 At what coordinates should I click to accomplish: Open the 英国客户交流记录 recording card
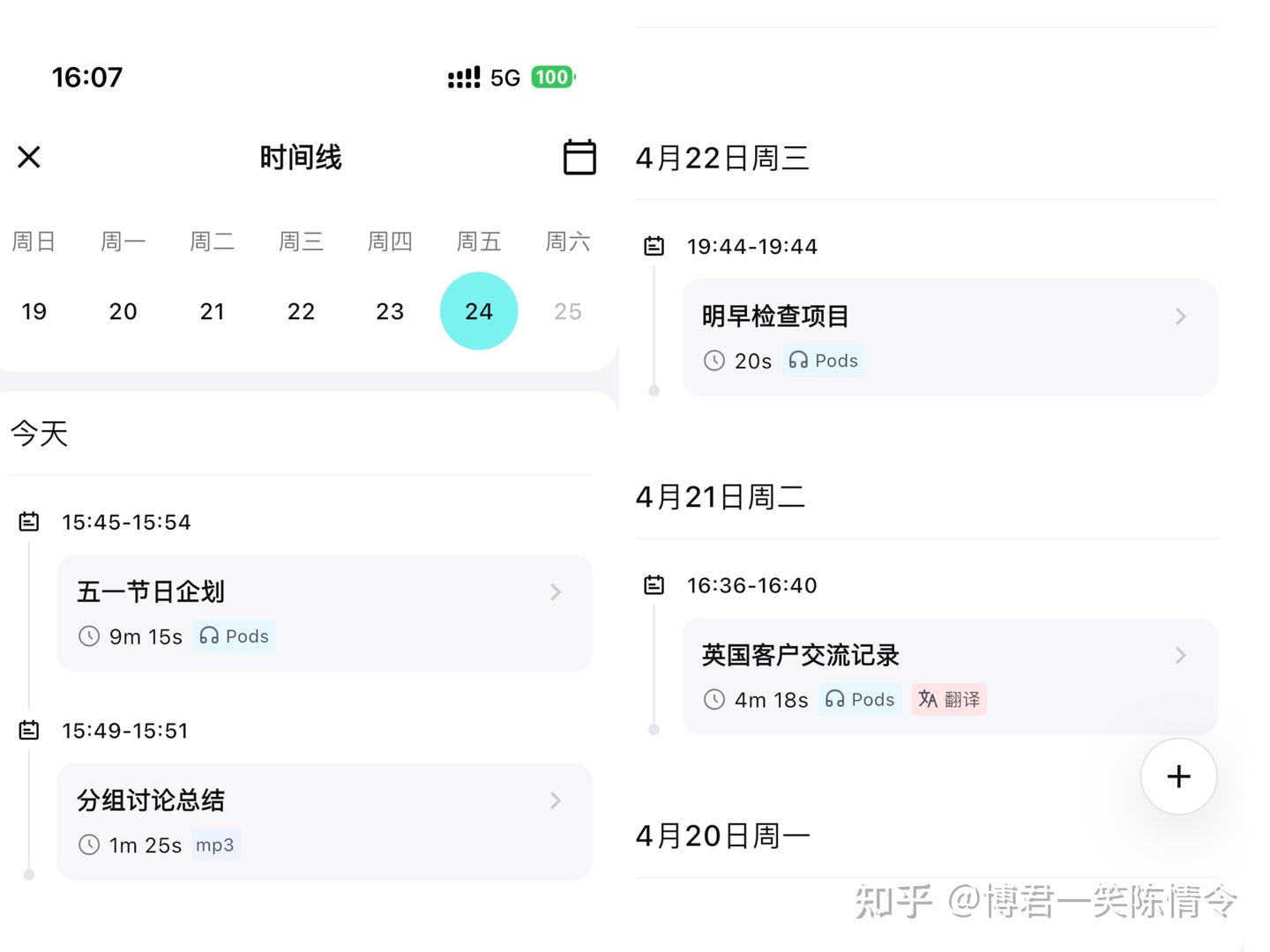point(949,676)
